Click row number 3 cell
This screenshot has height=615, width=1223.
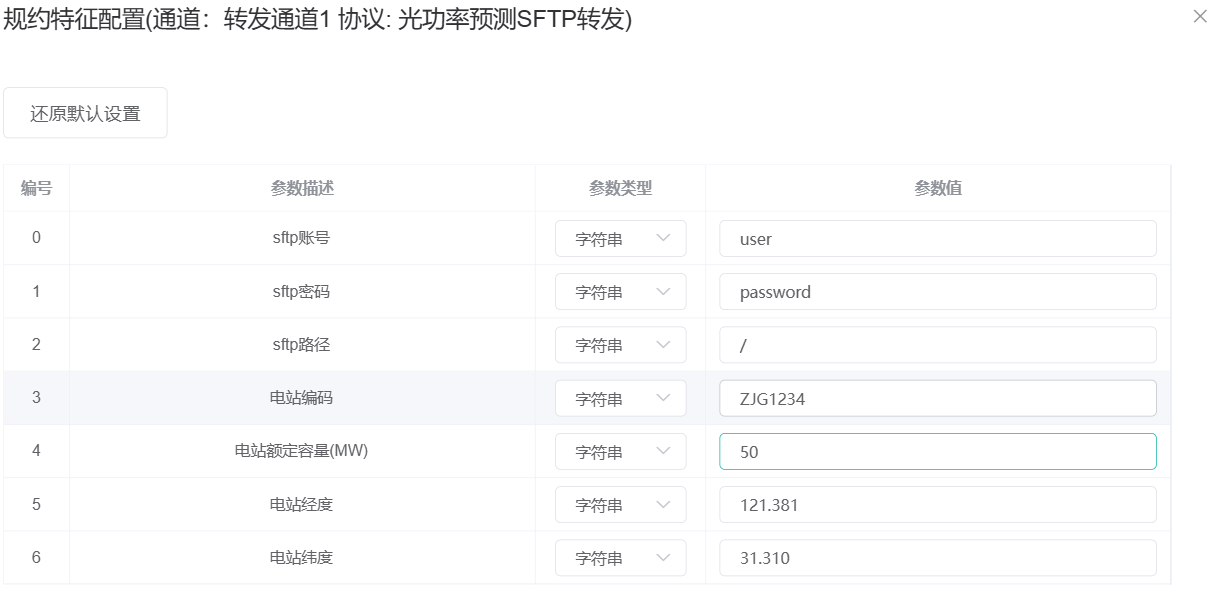(x=36, y=398)
